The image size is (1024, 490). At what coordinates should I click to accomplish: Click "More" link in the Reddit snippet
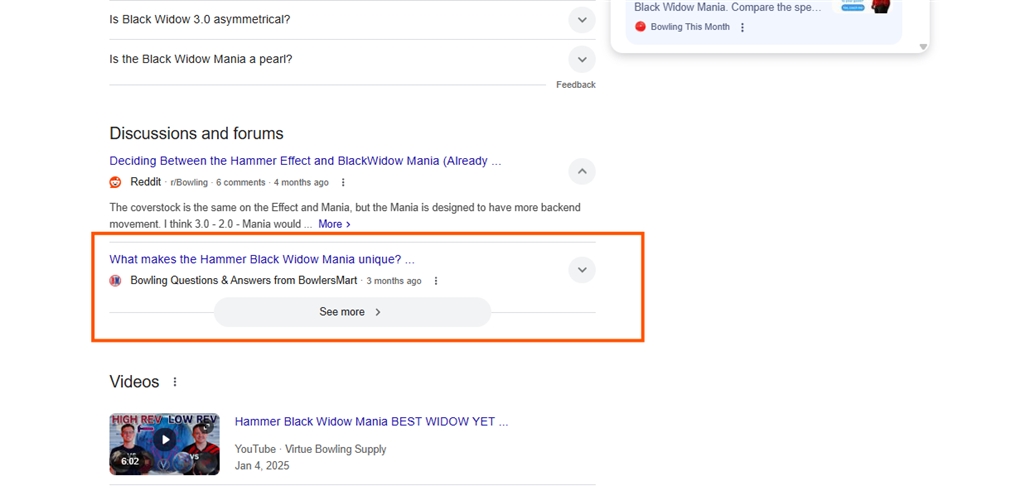coord(334,224)
